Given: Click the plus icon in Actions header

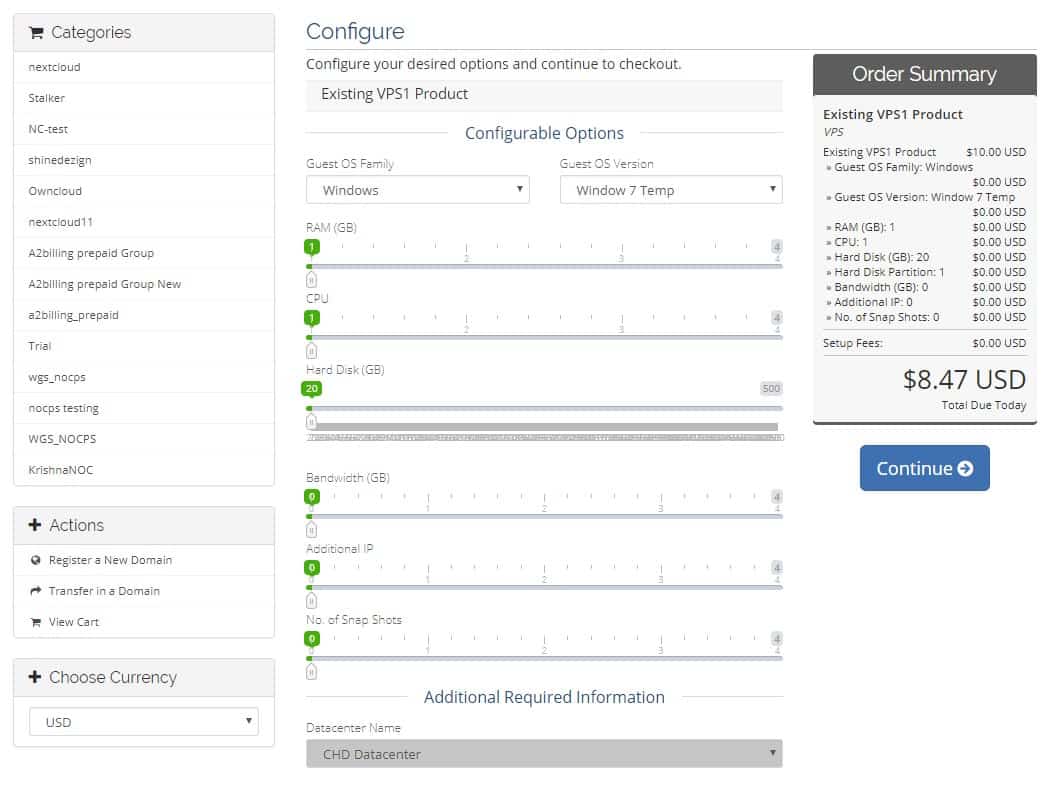Looking at the screenshot, I should 36,525.
